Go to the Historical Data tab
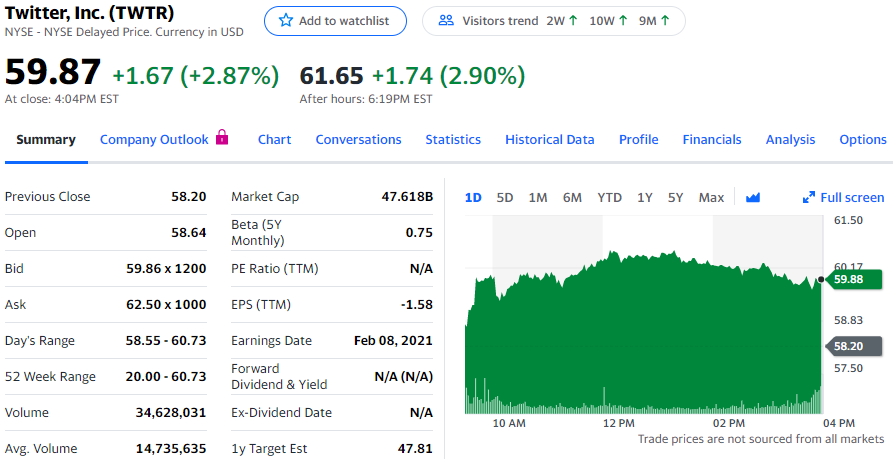Screen dimensions: 893x459 549,140
